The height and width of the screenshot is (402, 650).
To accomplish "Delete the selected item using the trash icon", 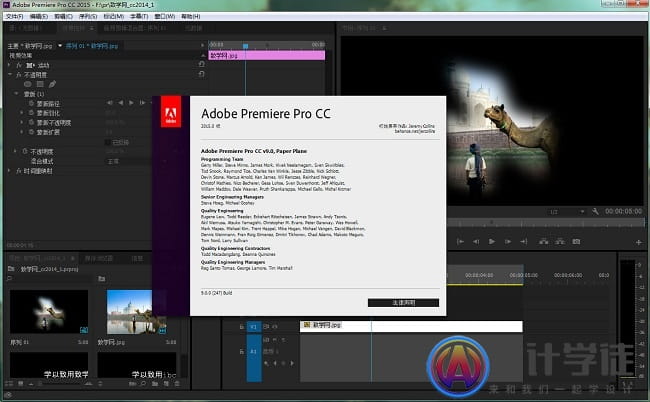I will click(177, 384).
